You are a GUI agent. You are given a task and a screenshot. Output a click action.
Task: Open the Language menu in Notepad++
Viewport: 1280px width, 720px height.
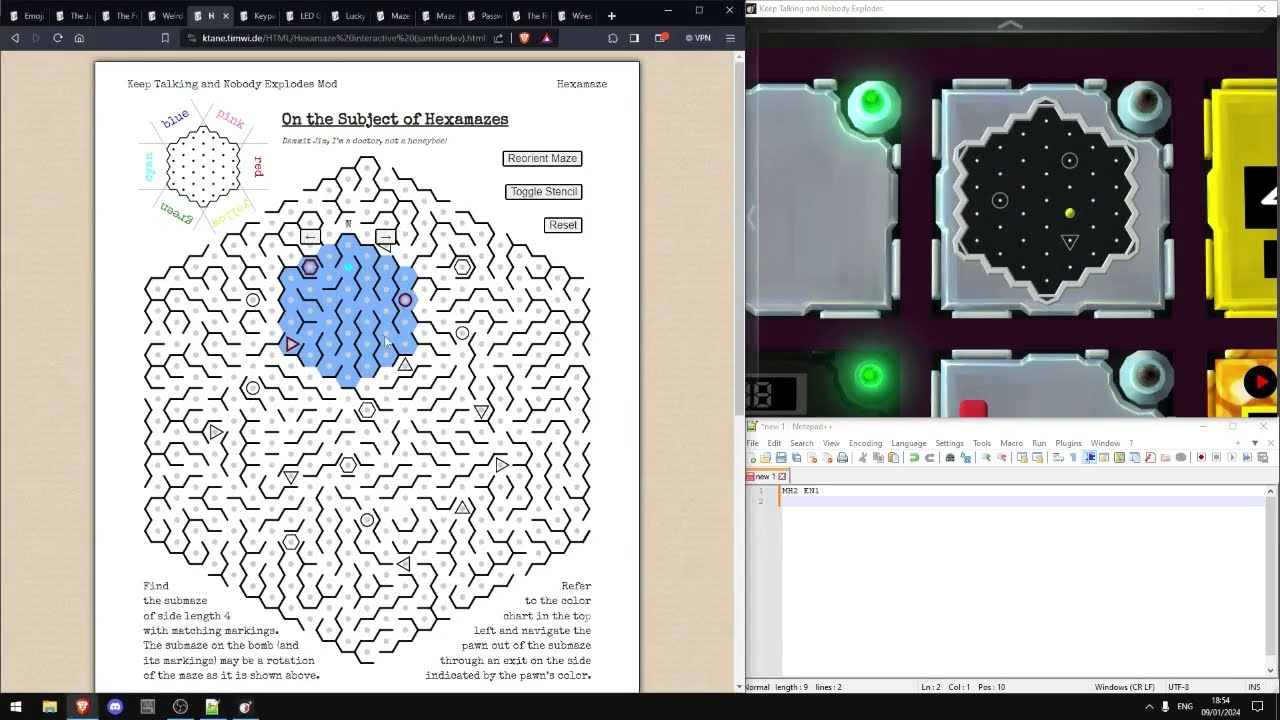point(908,443)
